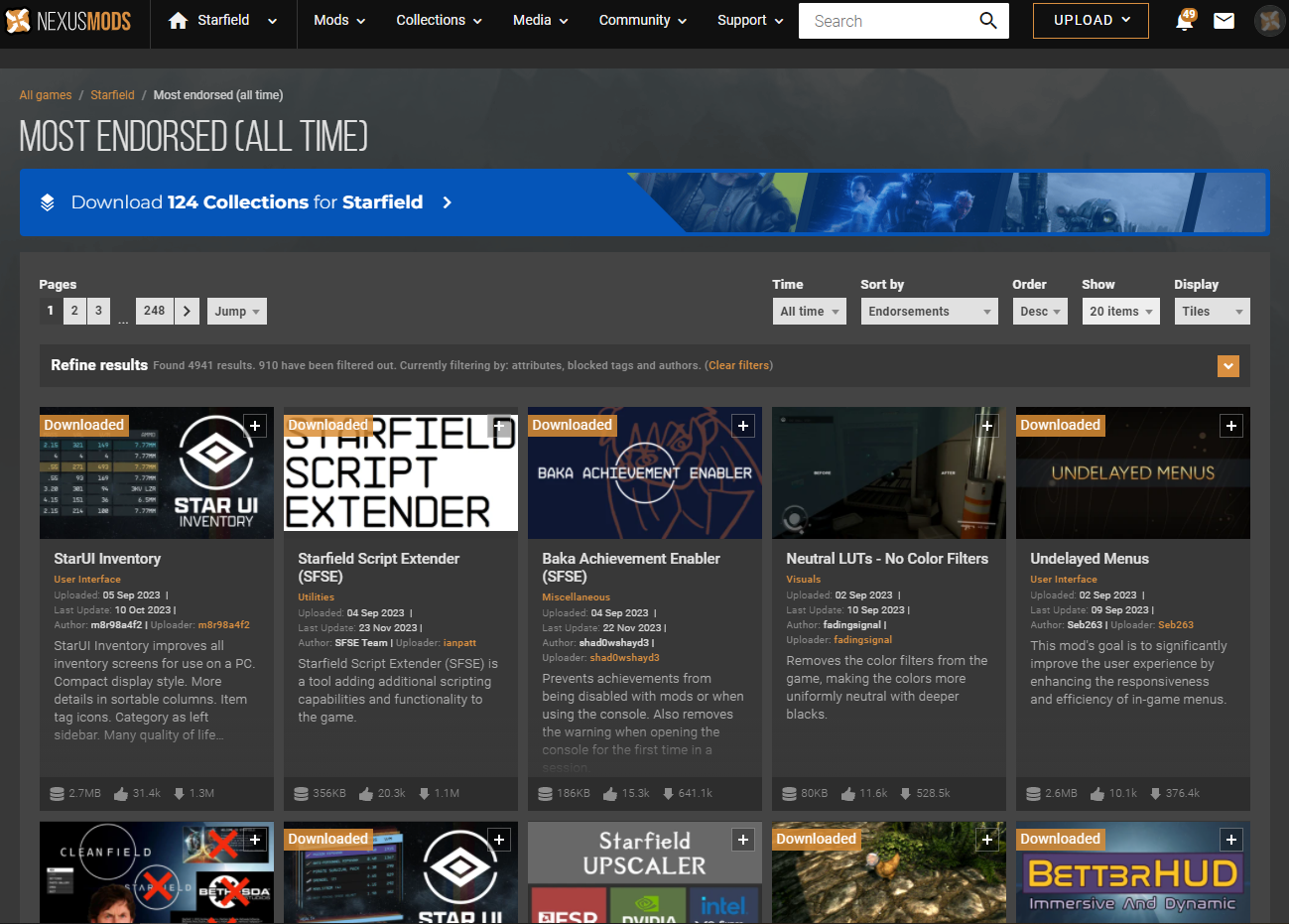
Task: Click the Visuals category link
Action: pos(804,580)
